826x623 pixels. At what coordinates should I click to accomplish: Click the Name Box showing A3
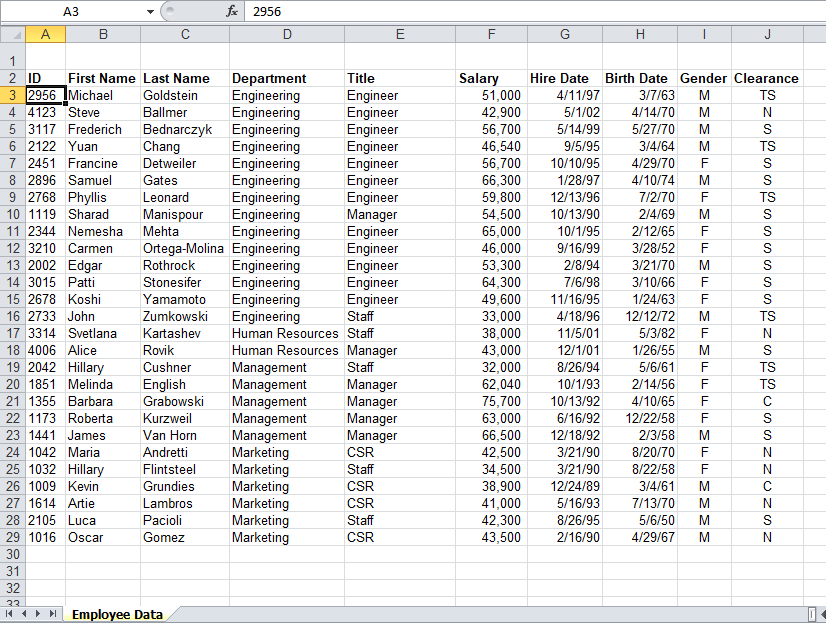click(71, 12)
